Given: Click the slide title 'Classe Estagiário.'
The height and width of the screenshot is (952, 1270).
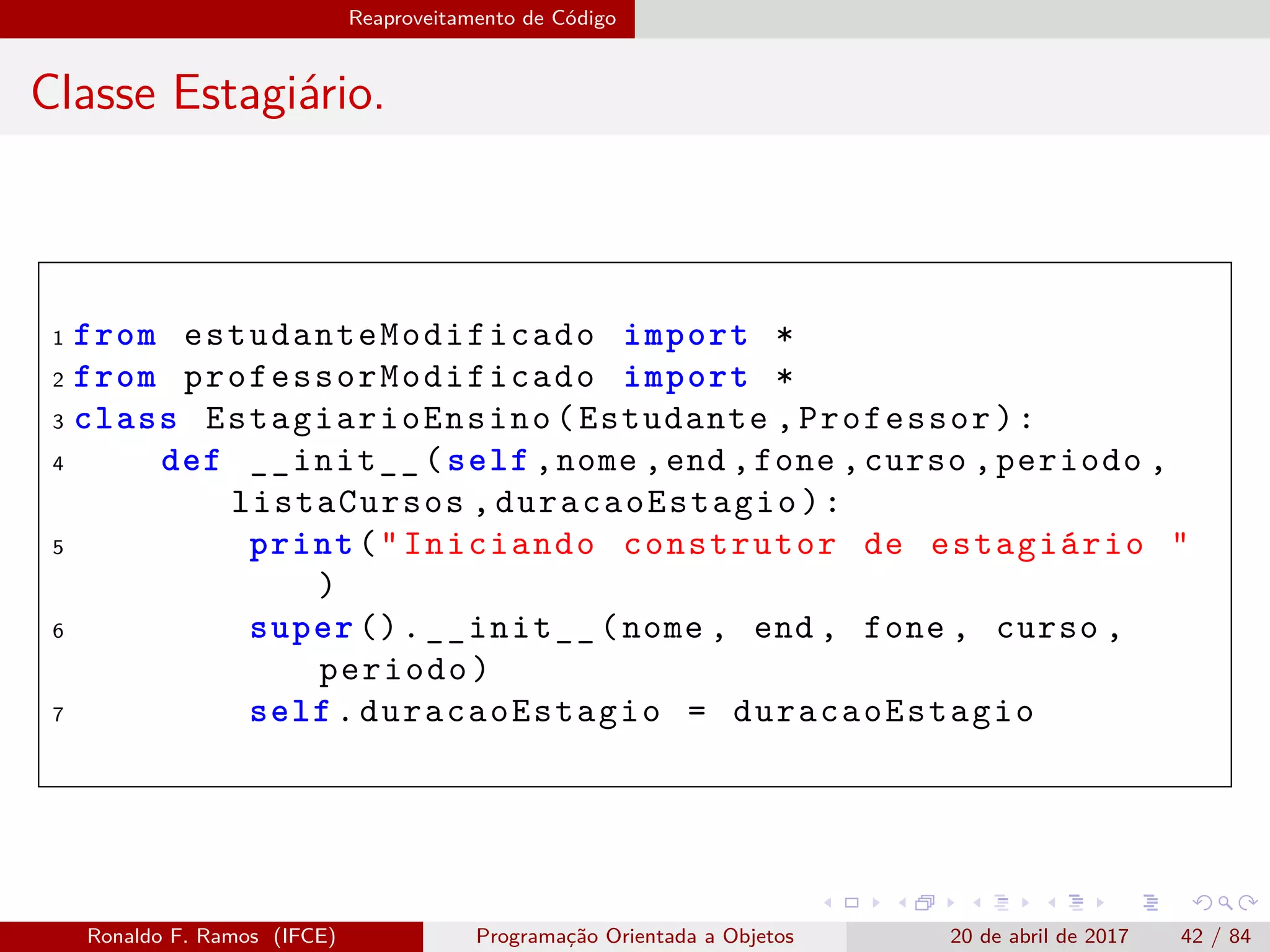Looking at the screenshot, I should click(x=208, y=93).
